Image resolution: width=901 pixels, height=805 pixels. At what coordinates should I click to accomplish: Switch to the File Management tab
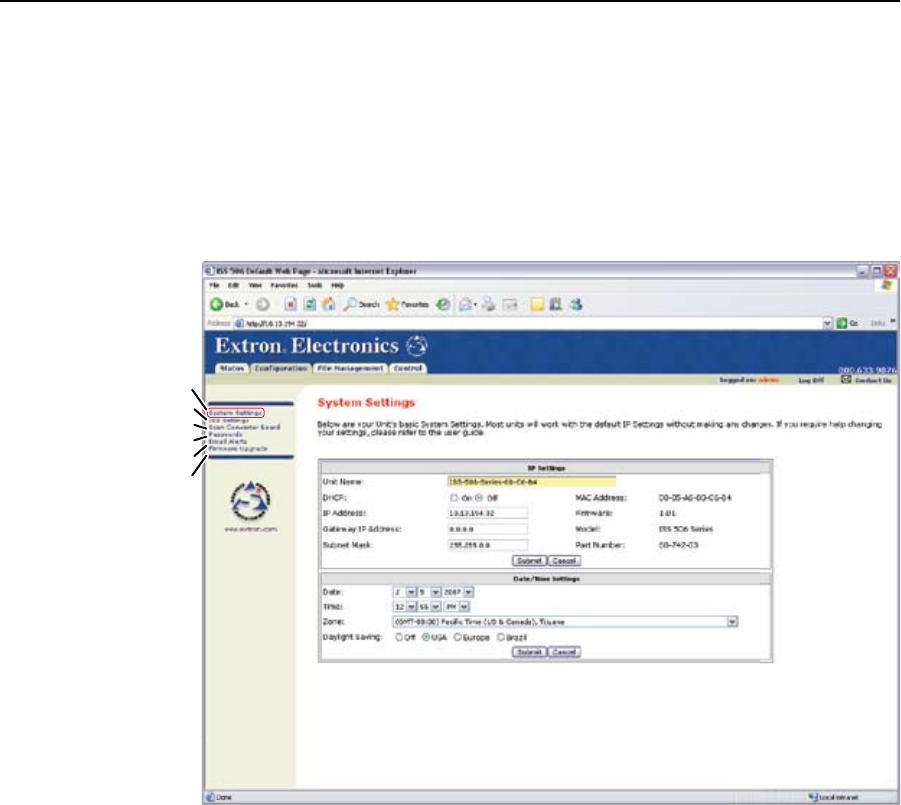pyautogui.click(x=350, y=368)
